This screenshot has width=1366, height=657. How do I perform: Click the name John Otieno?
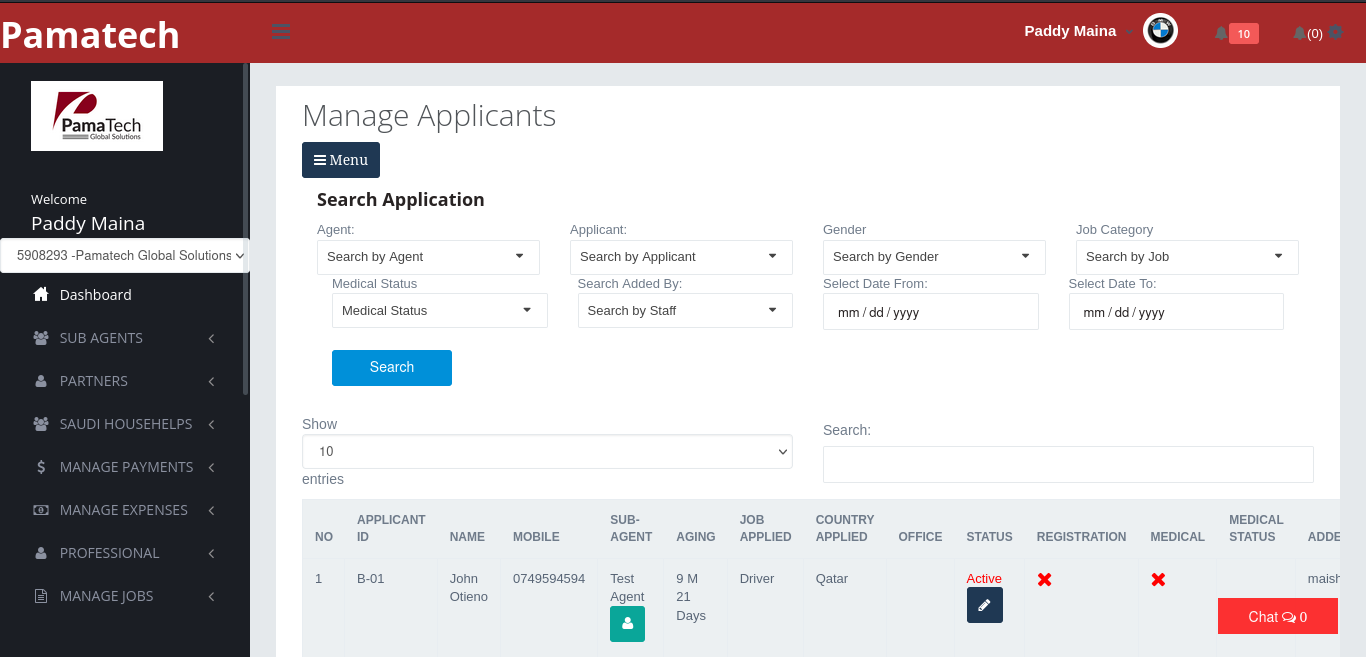pos(469,588)
